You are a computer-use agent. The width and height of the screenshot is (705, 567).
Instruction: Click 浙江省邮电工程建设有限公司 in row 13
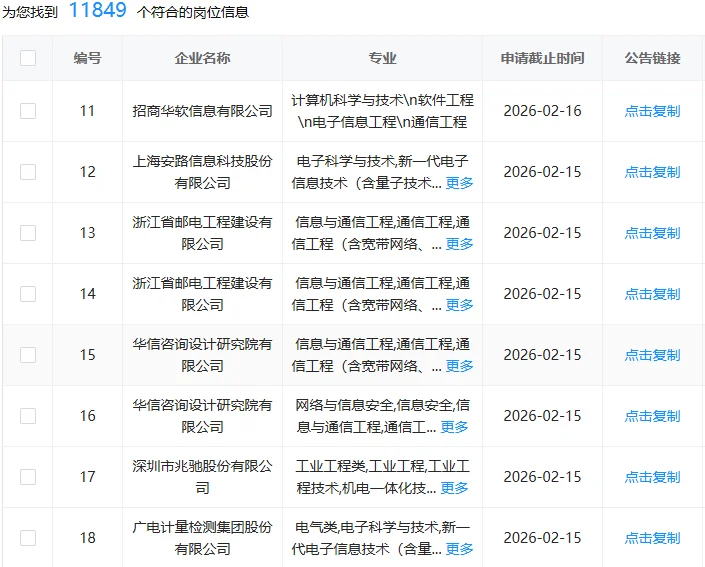coord(202,233)
